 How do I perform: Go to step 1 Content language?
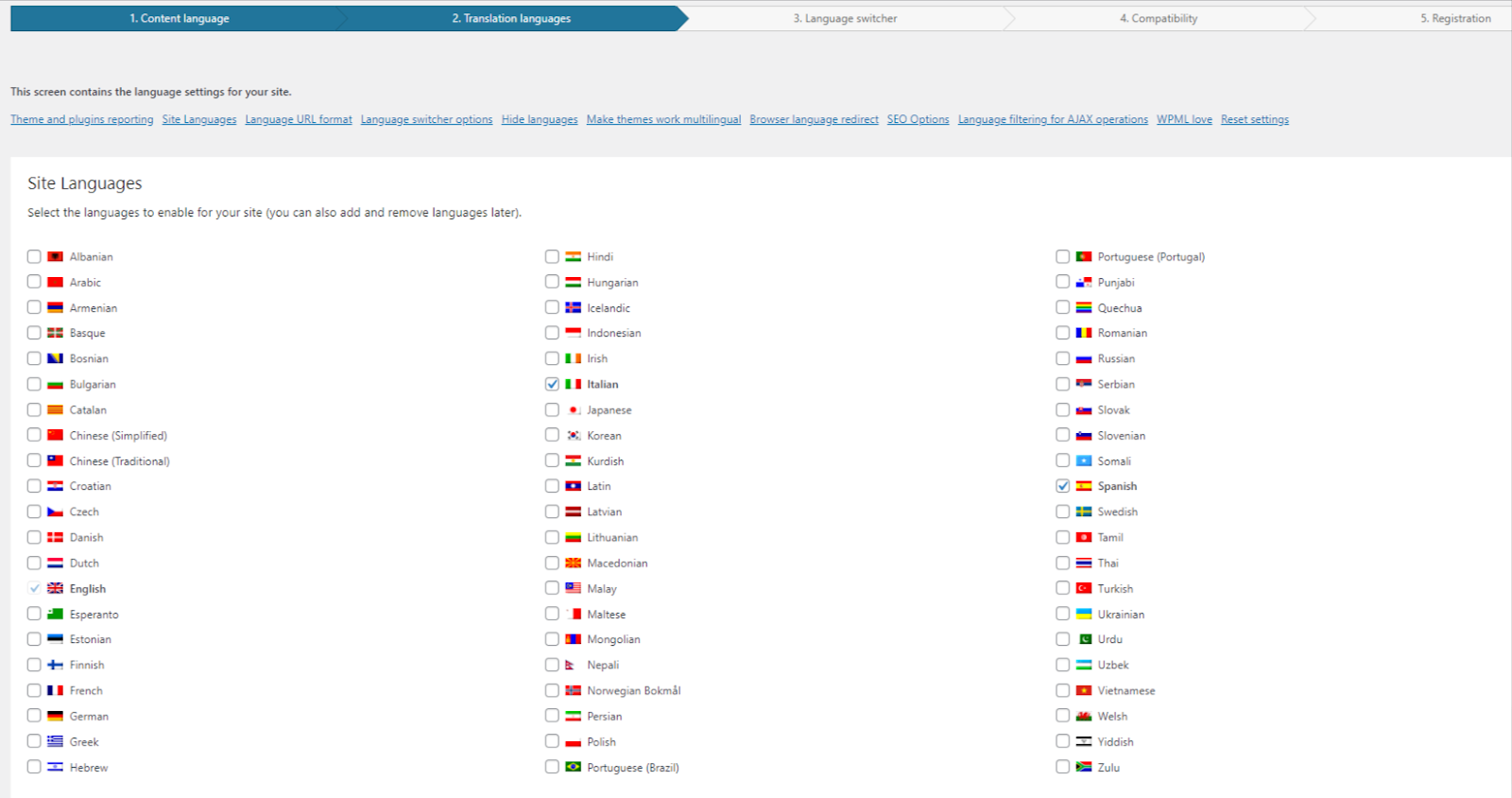pos(180,18)
